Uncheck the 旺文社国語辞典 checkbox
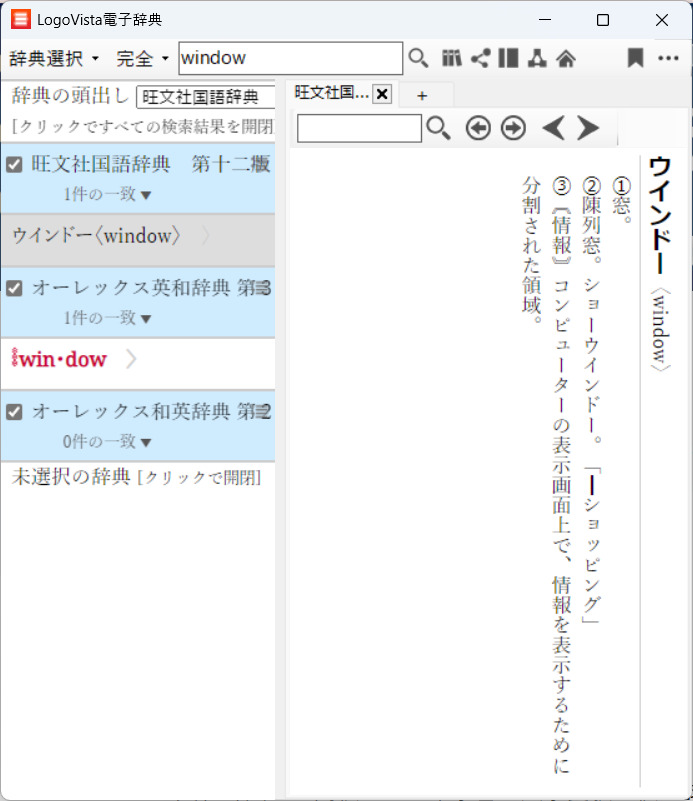Image resolution: width=693 pixels, height=801 pixels. (x=14, y=165)
